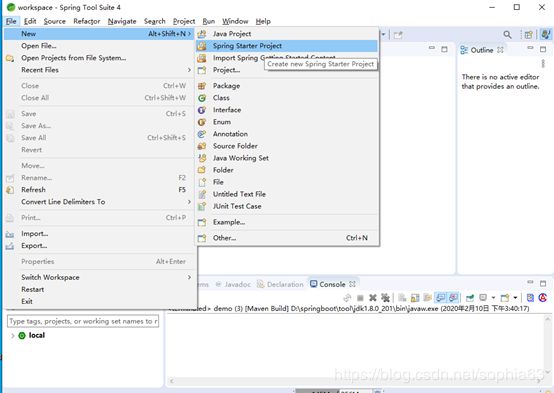Click the Java Working Set icon

(202, 158)
